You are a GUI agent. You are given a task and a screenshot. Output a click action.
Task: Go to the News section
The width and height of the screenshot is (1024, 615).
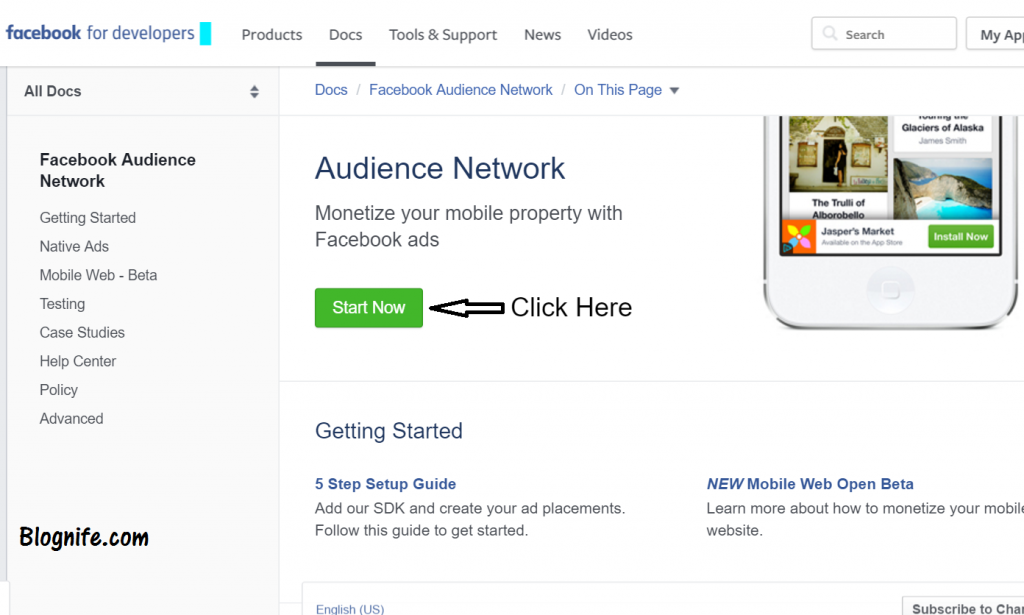coord(542,35)
